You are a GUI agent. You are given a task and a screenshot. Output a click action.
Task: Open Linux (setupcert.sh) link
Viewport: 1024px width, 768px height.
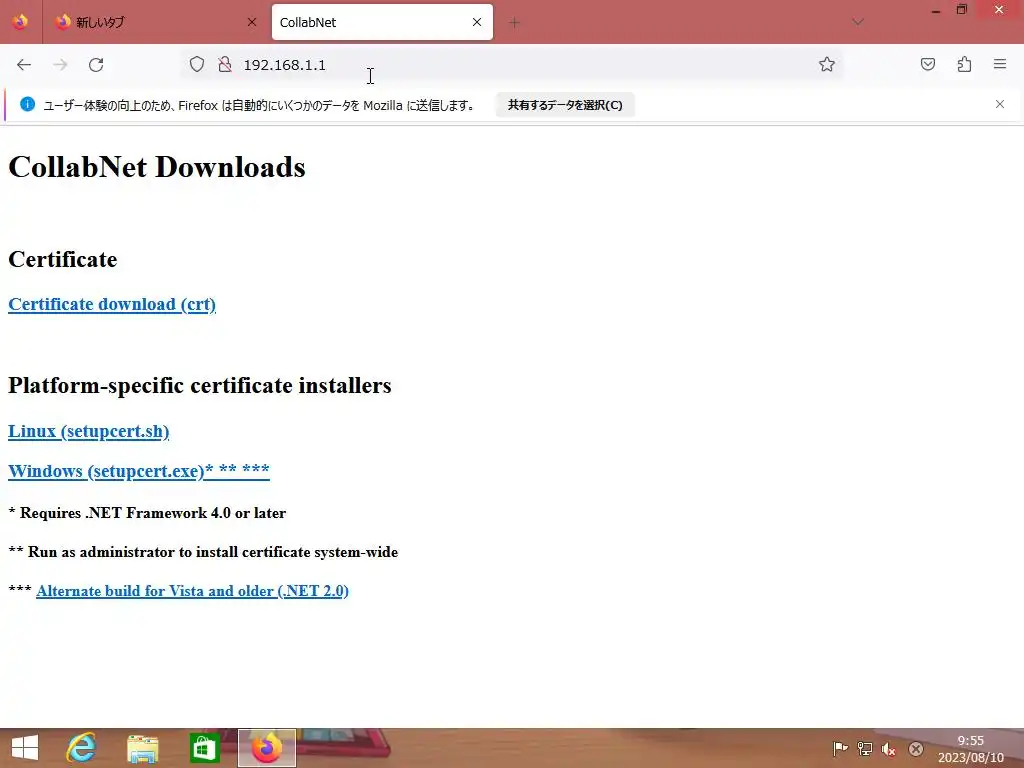(89, 431)
